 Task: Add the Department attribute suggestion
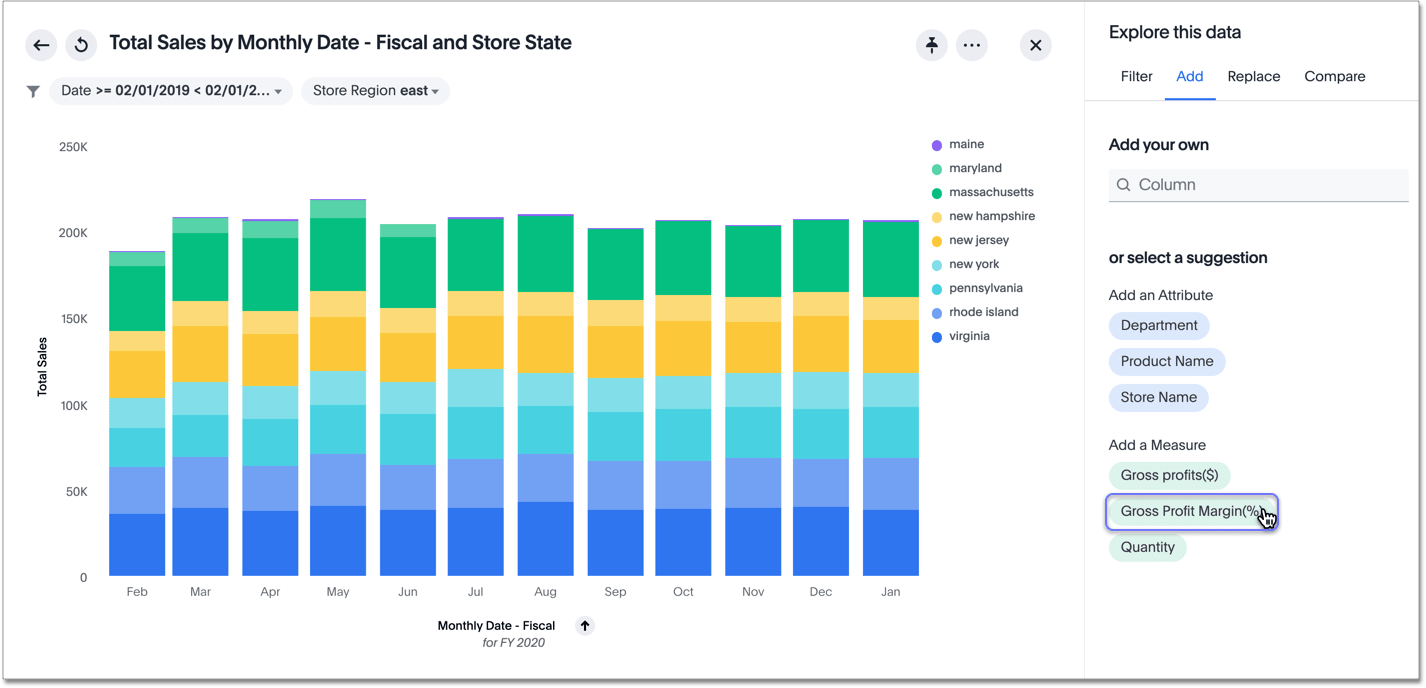pyautogui.click(x=1158, y=326)
